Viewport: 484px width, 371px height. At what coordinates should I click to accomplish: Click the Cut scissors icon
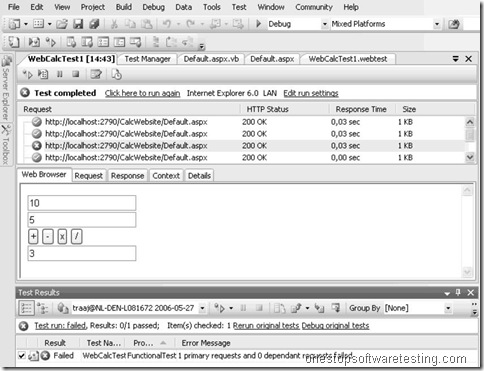[x=114, y=24]
